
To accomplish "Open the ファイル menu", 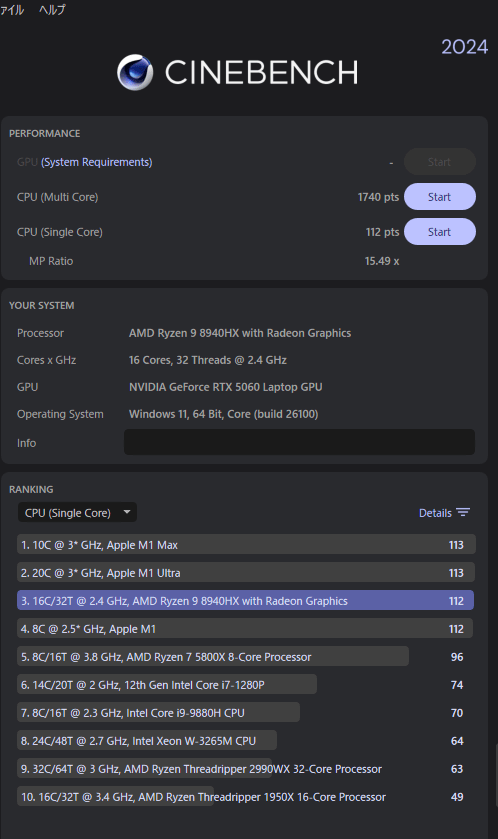I will click(x=12, y=10).
